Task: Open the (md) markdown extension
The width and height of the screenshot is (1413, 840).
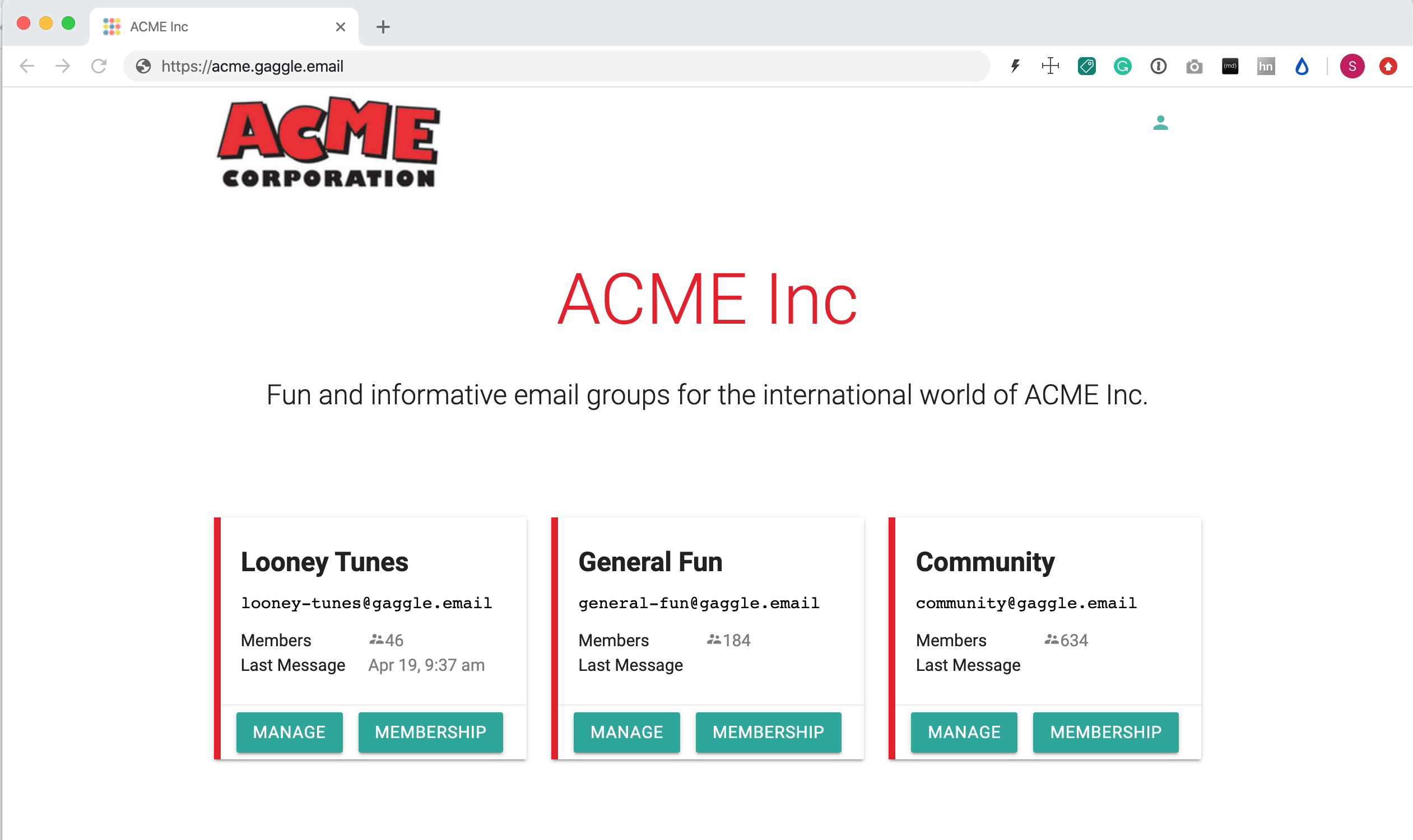Action: click(1229, 66)
